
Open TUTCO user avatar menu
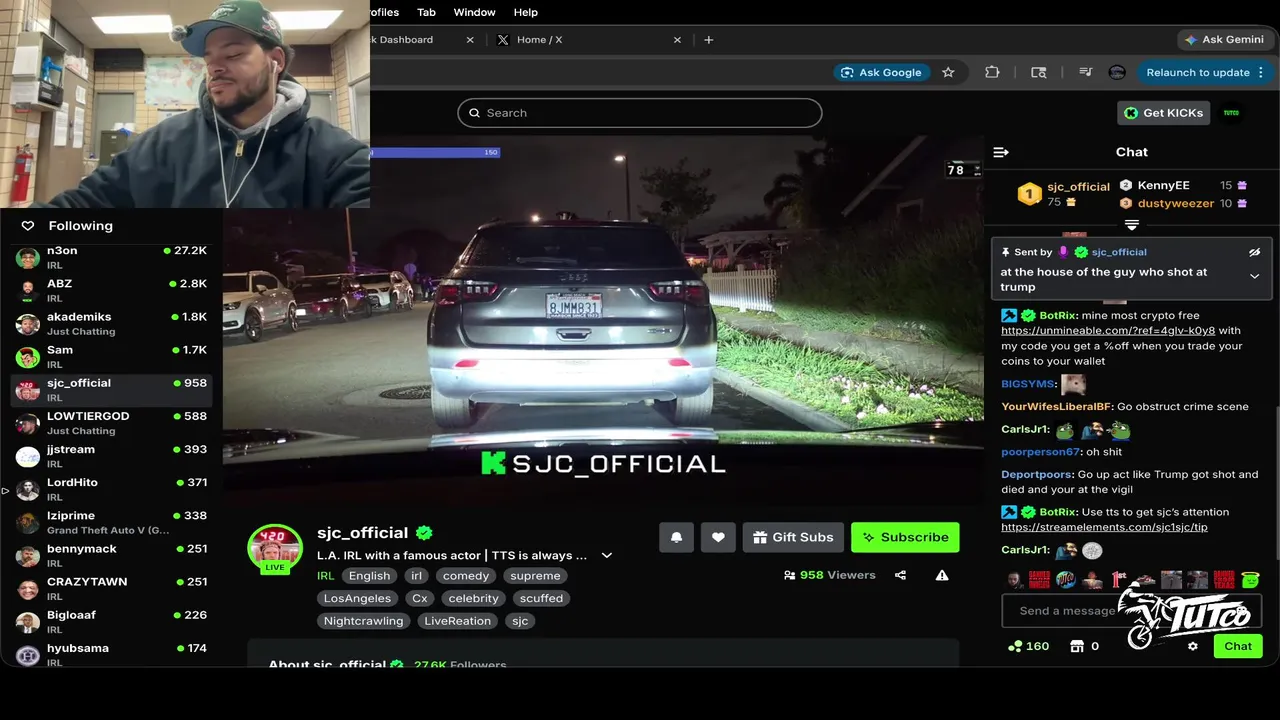(x=1232, y=113)
